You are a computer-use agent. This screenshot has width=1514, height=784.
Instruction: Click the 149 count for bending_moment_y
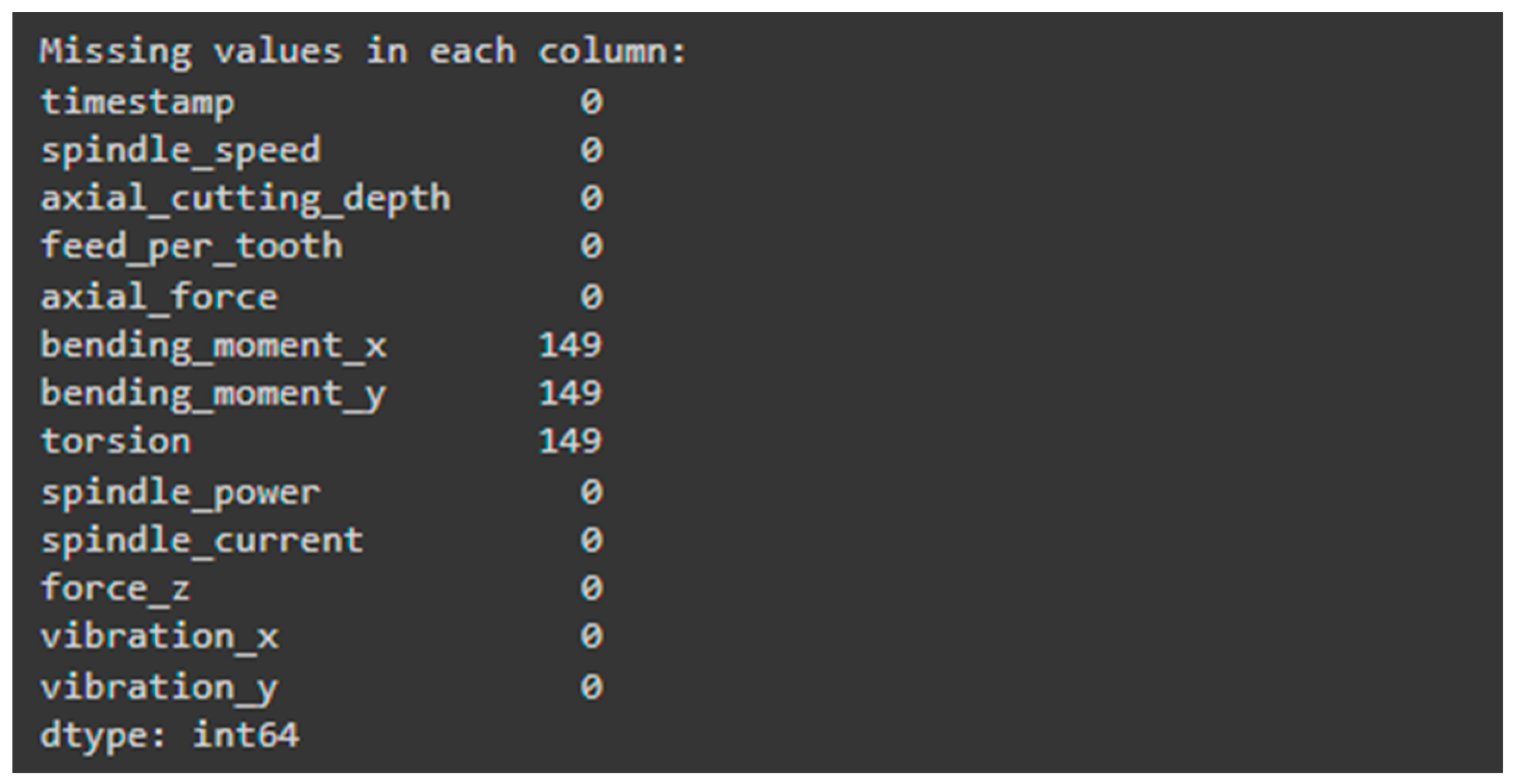(x=570, y=394)
